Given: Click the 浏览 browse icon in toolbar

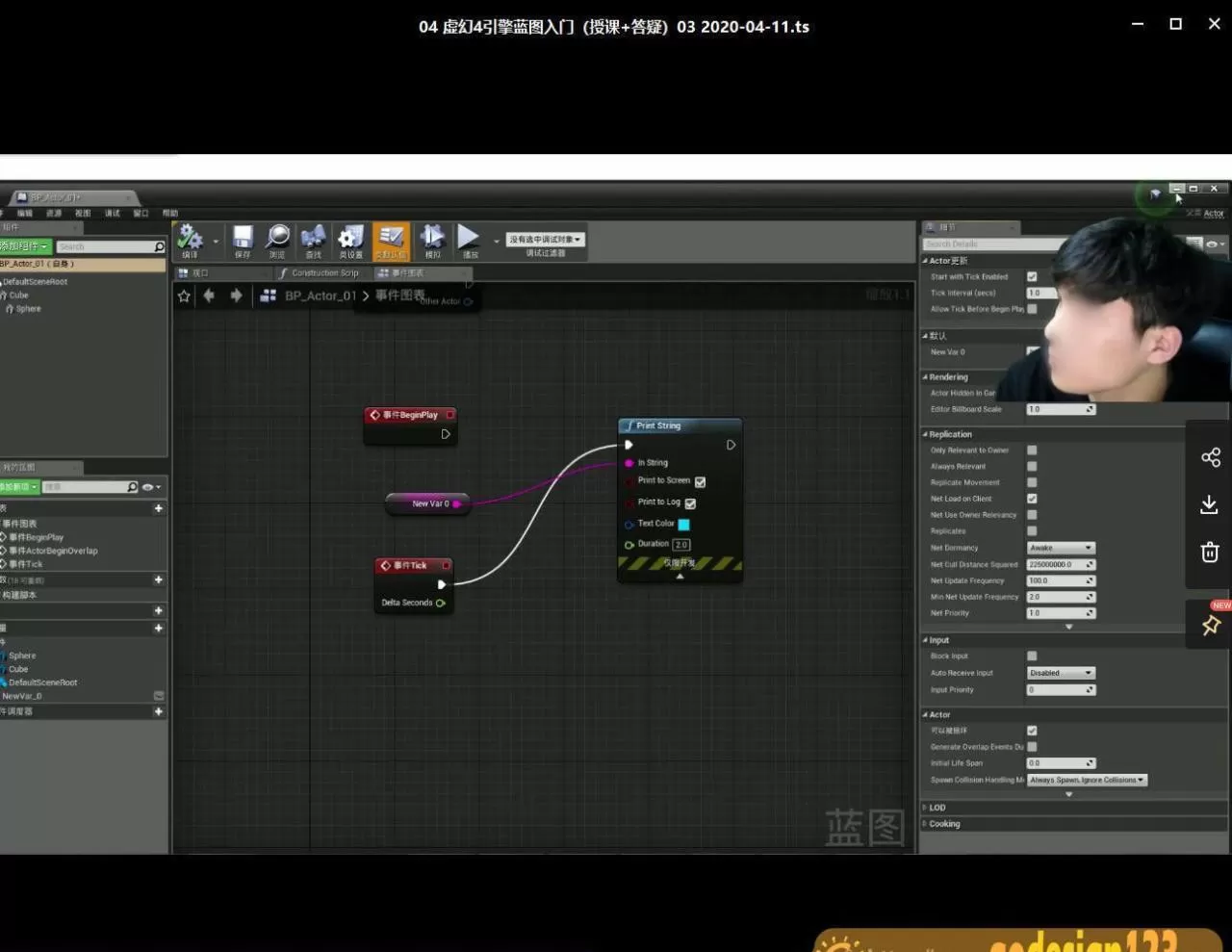Looking at the screenshot, I should pyautogui.click(x=277, y=240).
